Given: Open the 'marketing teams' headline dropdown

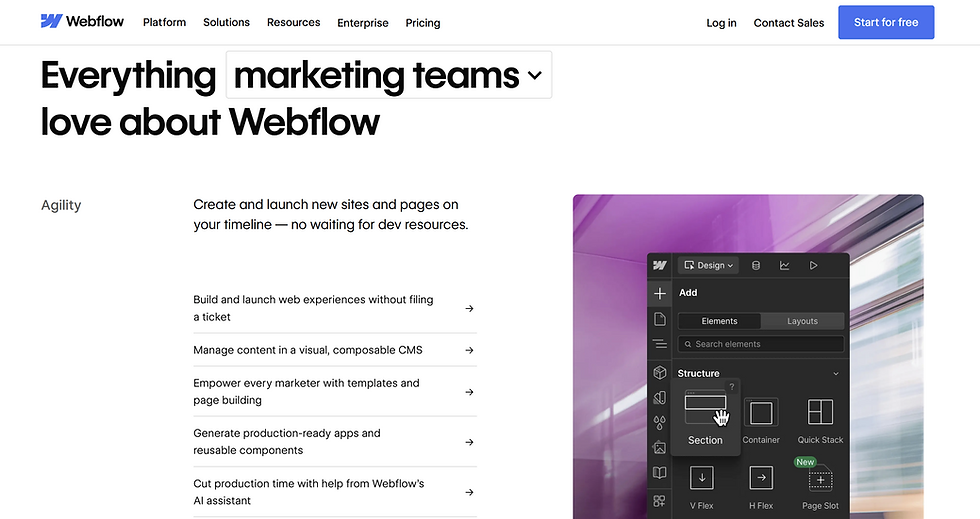Looking at the screenshot, I should 389,75.
